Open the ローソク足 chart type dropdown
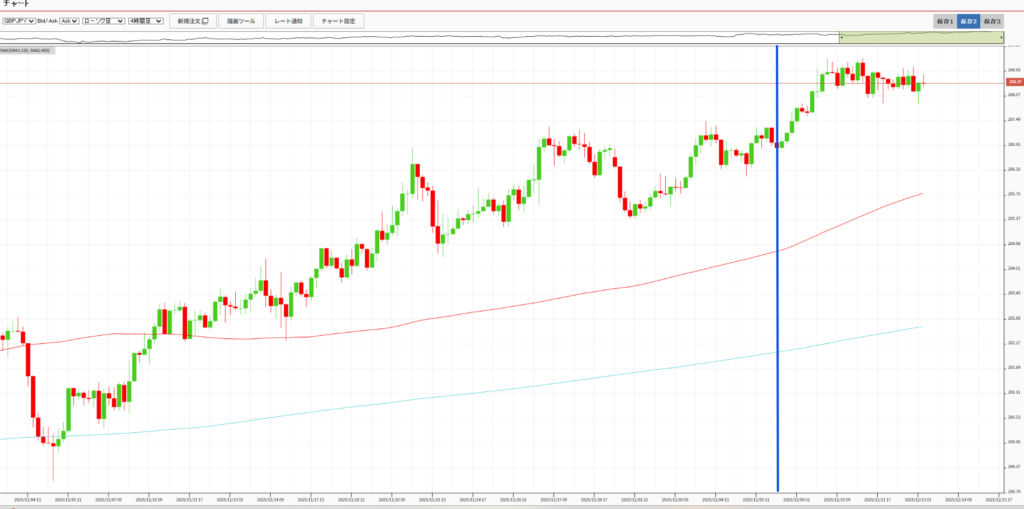 click(104, 20)
